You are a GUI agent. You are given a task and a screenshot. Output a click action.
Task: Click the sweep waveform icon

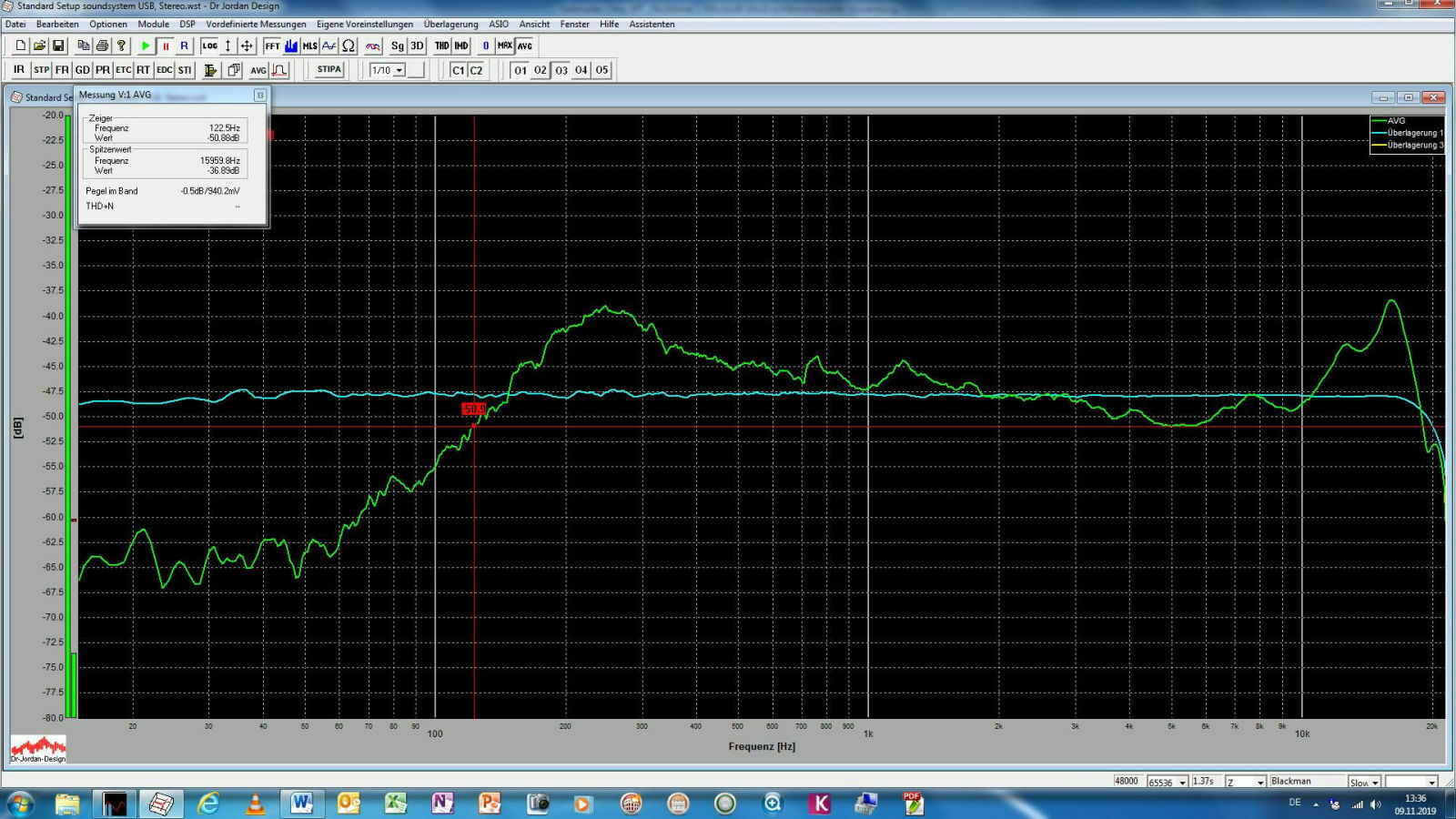[329, 45]
